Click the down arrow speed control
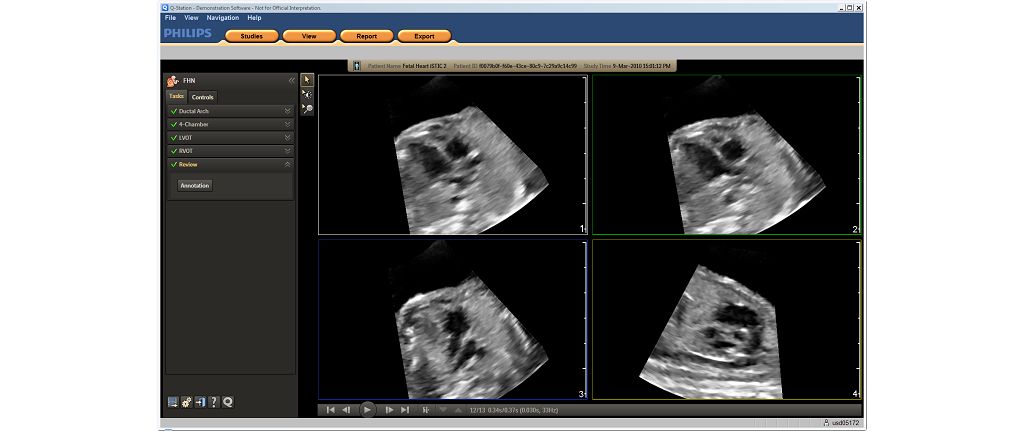 (443, 410)
